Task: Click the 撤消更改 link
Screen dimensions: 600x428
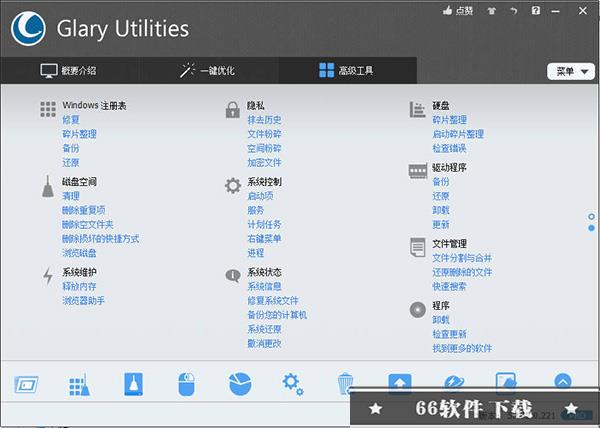Action: [264, 343]
